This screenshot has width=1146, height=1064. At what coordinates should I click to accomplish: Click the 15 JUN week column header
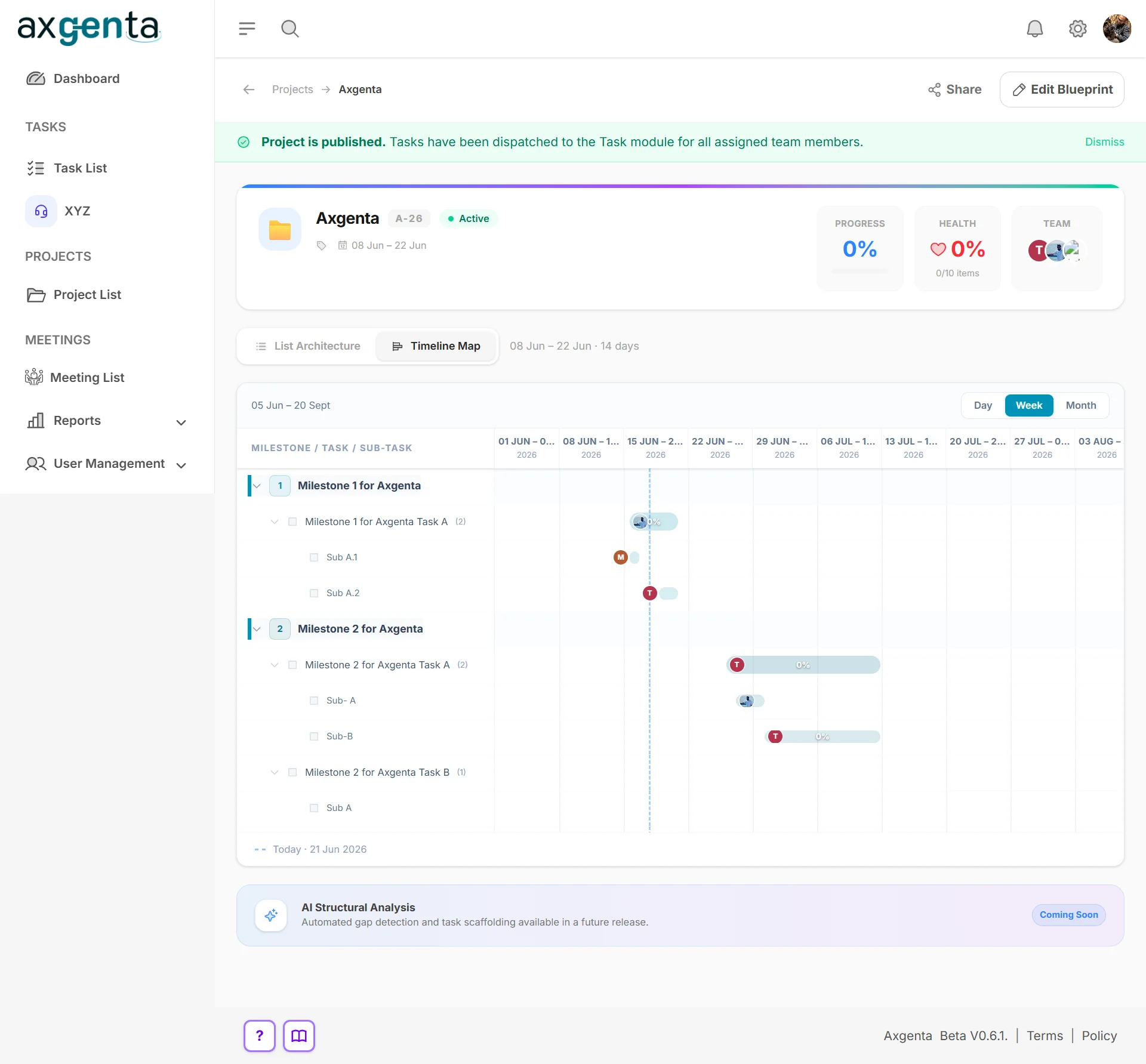coord(655,448)
